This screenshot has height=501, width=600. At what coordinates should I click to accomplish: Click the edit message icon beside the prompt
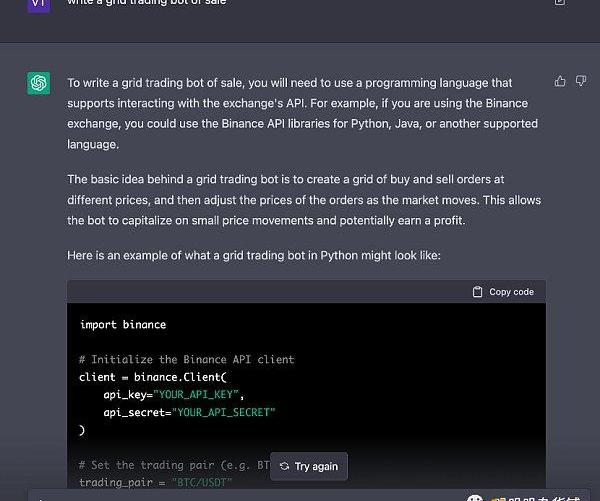[x=559, y=2]
